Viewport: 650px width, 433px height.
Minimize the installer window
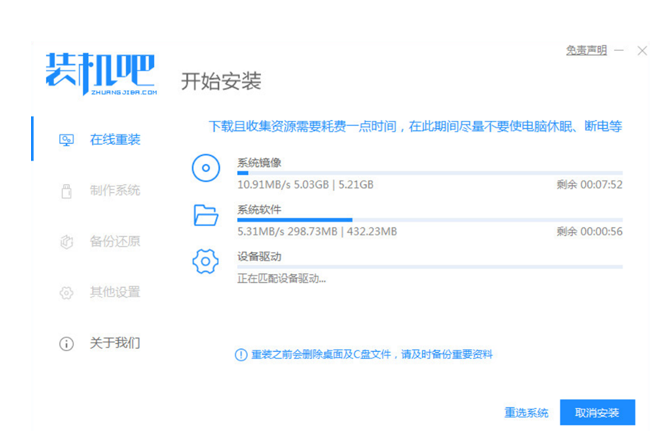619,50
